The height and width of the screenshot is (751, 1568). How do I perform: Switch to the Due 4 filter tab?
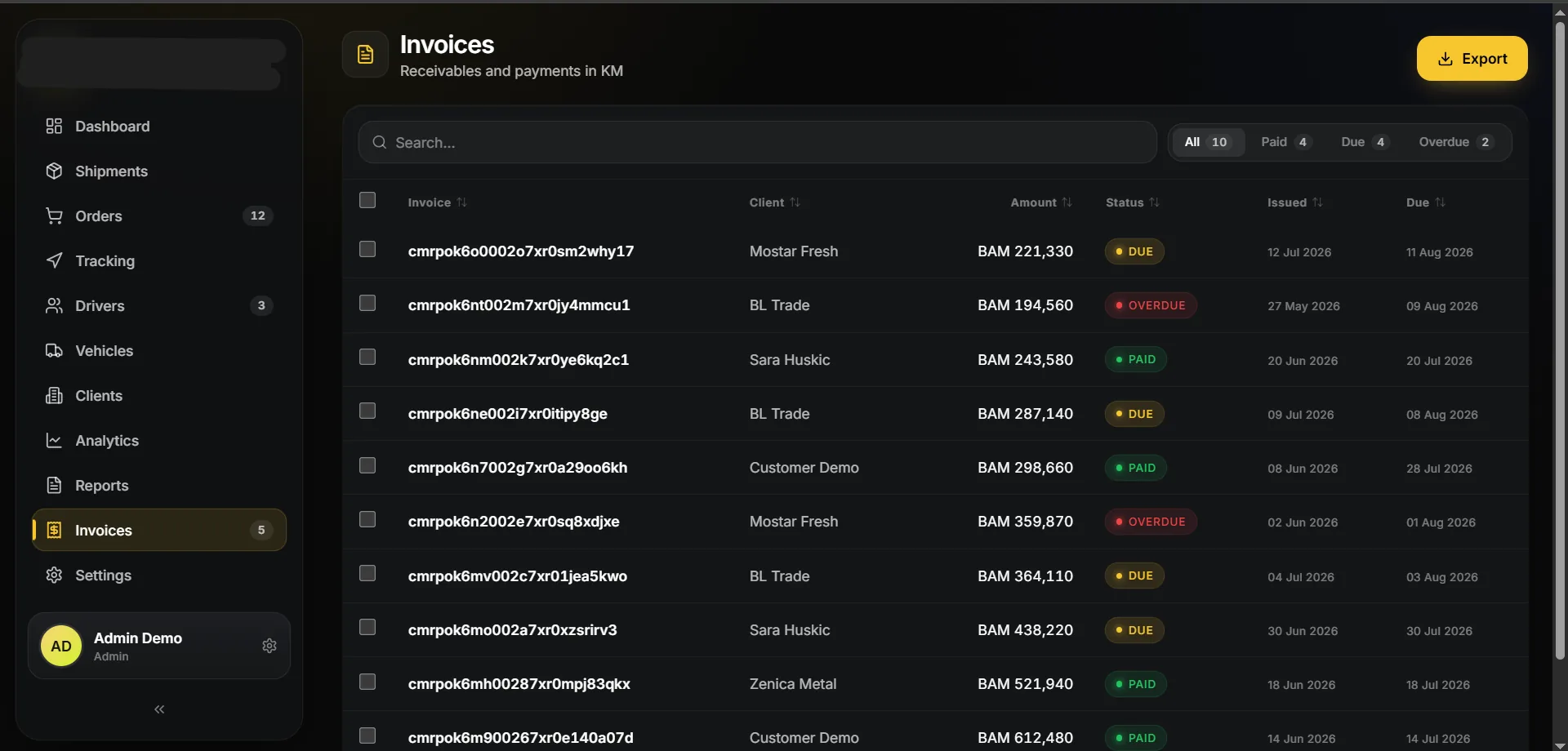[1365, 142]
